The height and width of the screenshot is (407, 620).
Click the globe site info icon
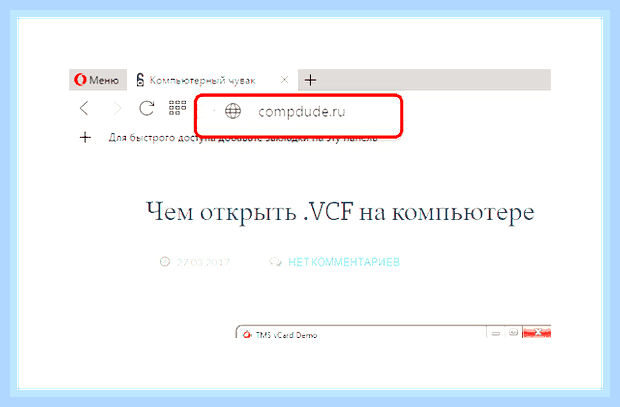pyautogui.click(x=233, y=111)
